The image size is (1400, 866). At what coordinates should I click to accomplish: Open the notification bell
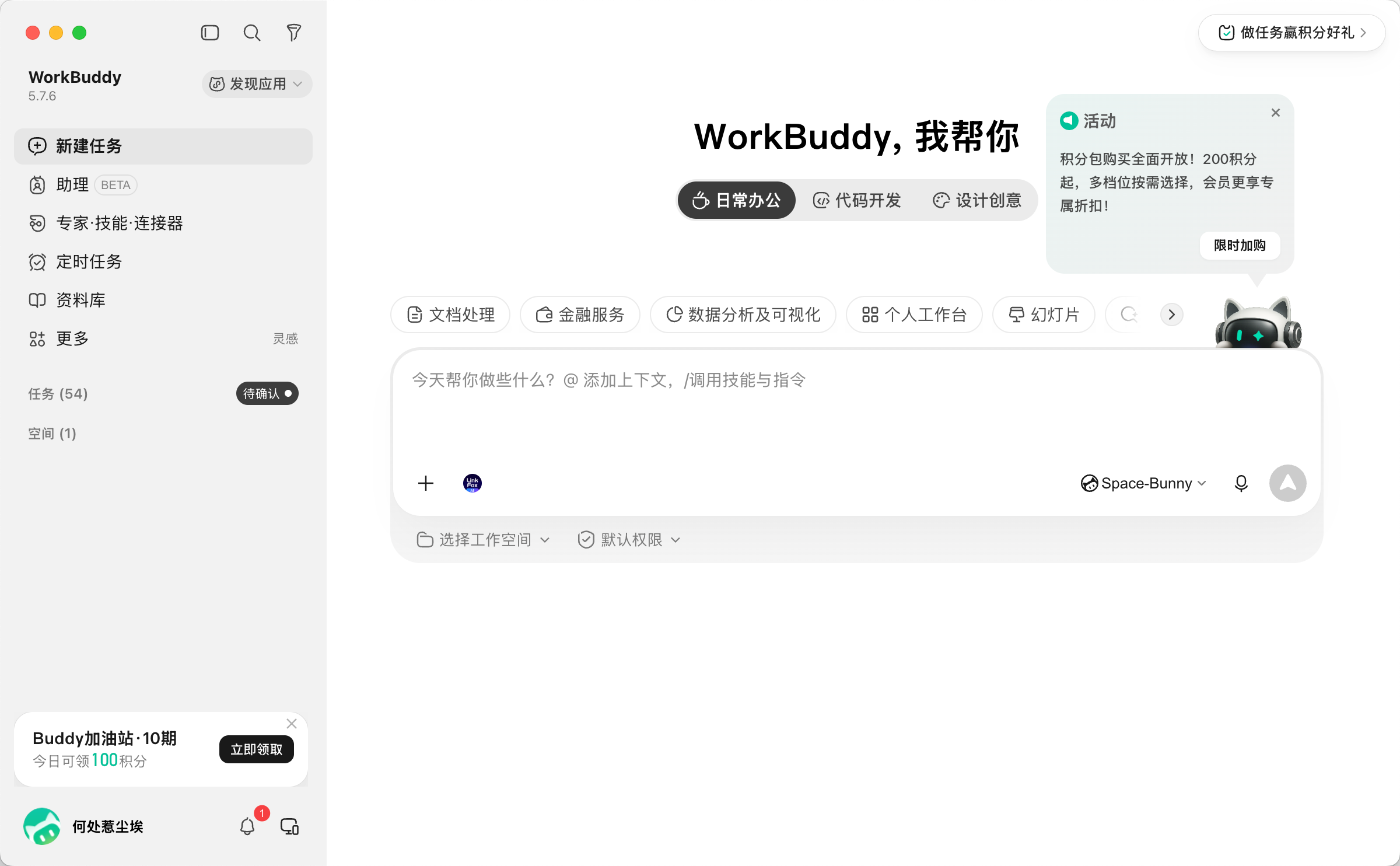click(x=247, y=826)
